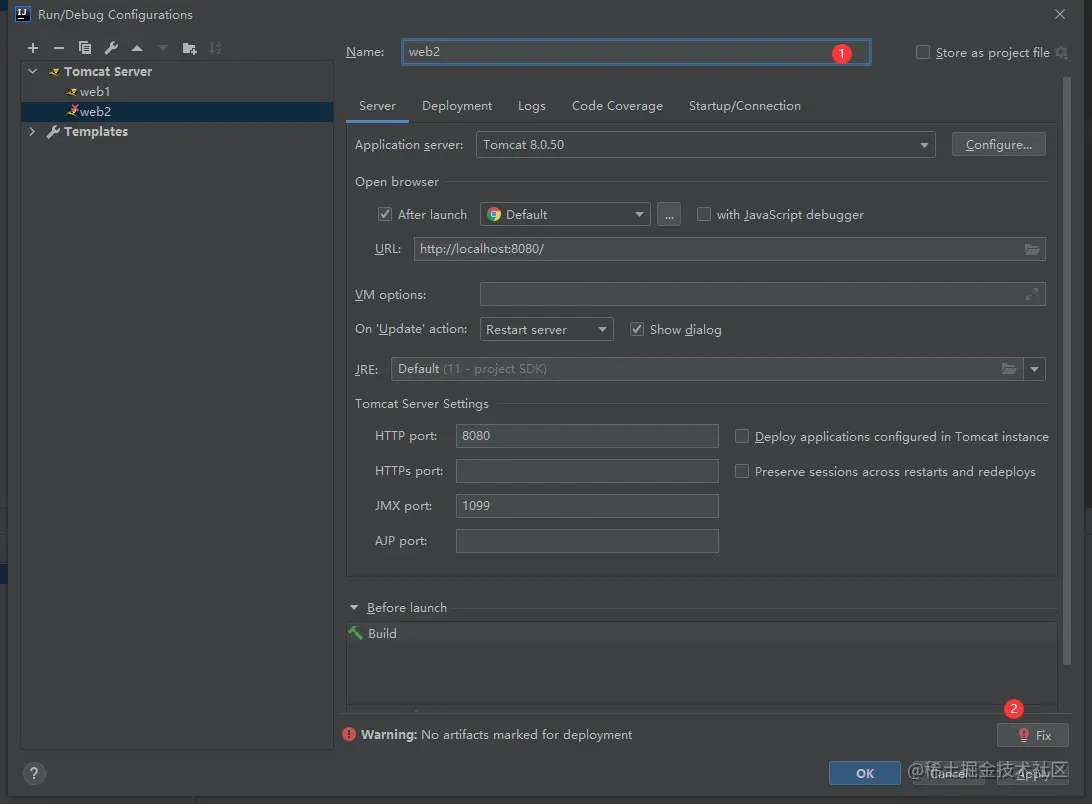Click the HTTP port field
Image resolution: width=1092 pixels, height=804 pixels.
tap(587, 435)
